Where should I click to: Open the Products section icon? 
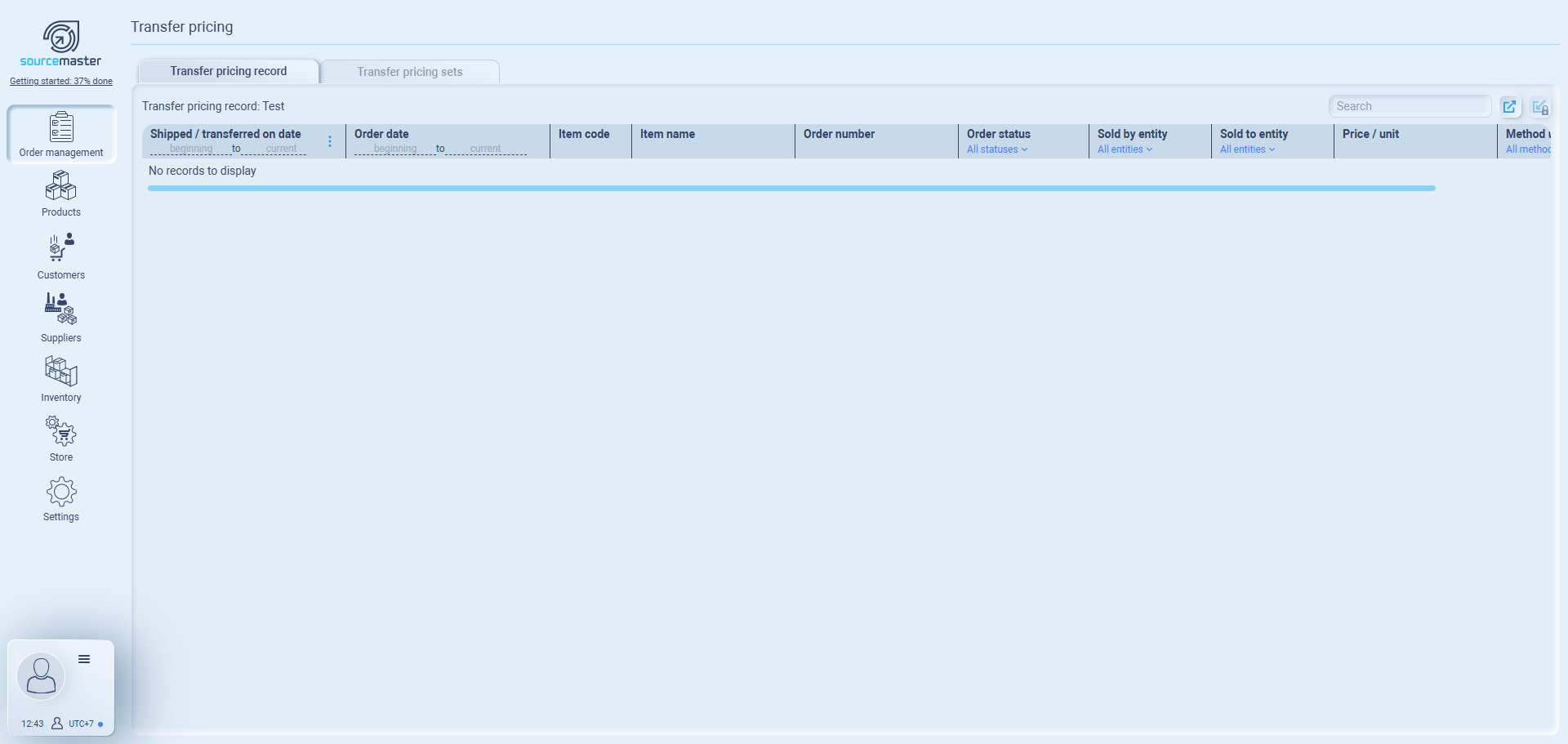(x=61, y=187)
